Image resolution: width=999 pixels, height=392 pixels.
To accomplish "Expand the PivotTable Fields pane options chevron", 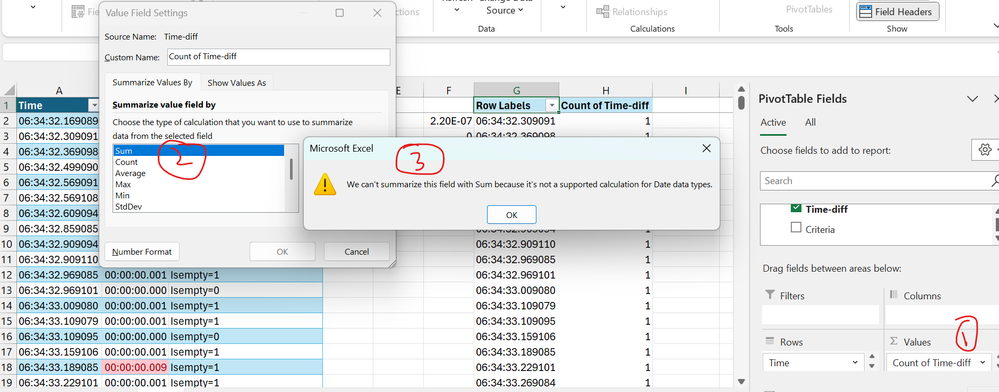I will (x=972, y=99).
